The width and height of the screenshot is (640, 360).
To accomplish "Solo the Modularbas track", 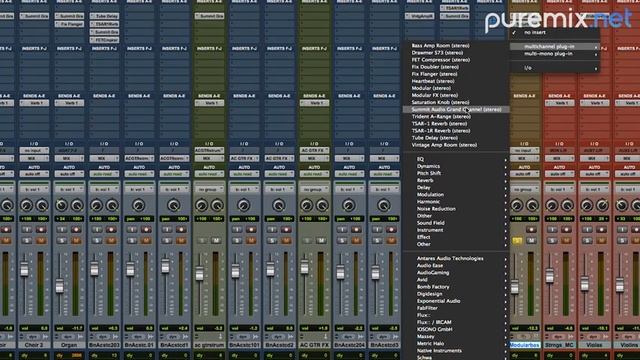I will click(x=517, y=240).
